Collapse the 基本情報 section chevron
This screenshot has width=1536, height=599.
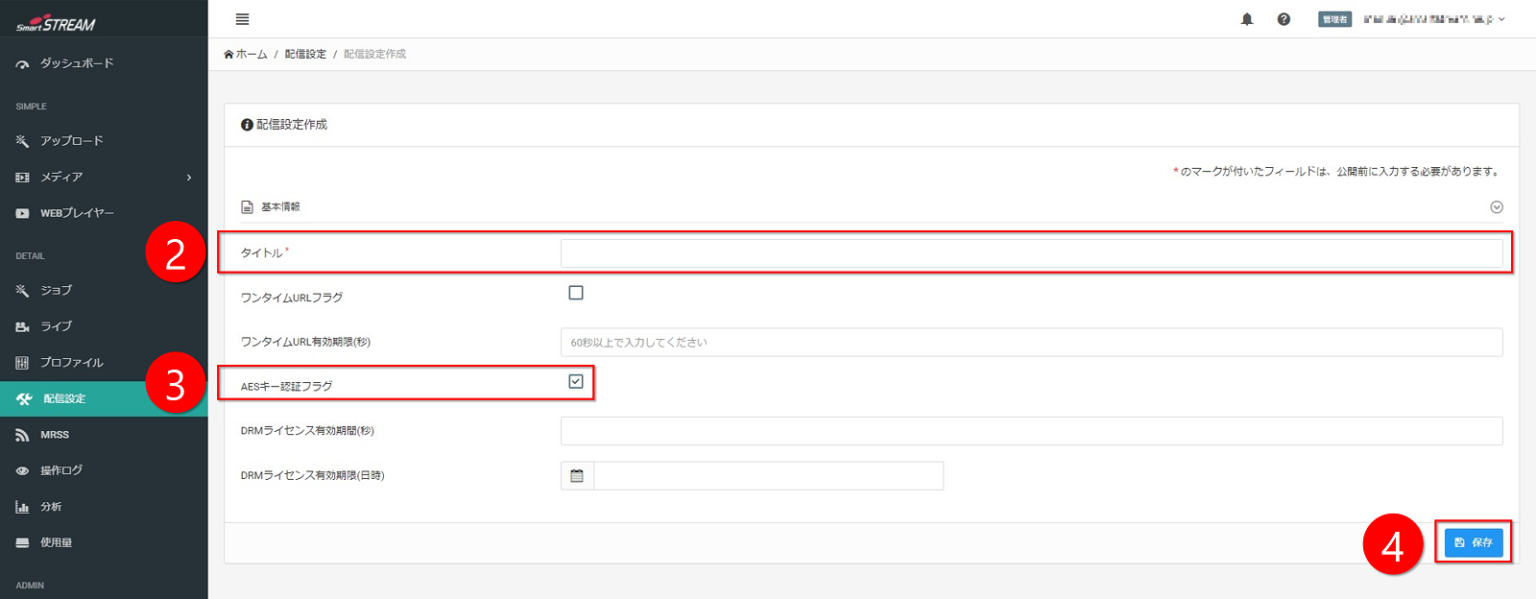[1496, 207]
